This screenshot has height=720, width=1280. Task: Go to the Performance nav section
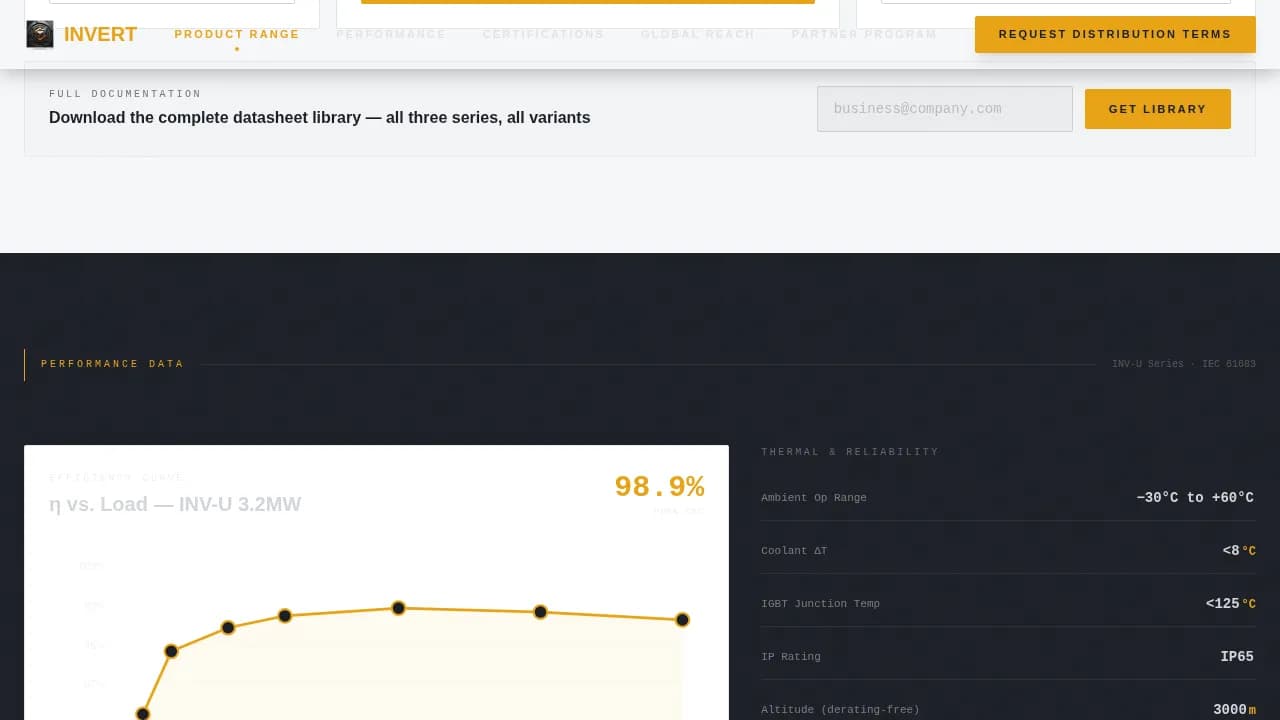pyautogui.click(x=391, y=34)
